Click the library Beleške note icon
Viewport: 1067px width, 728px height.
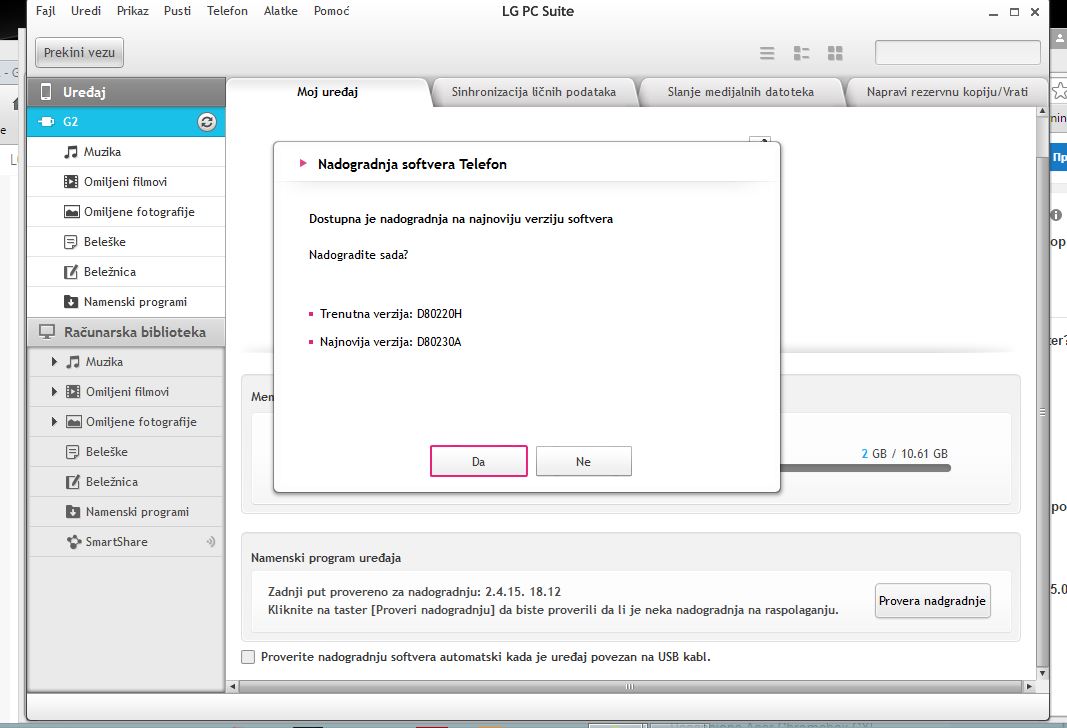73,452
